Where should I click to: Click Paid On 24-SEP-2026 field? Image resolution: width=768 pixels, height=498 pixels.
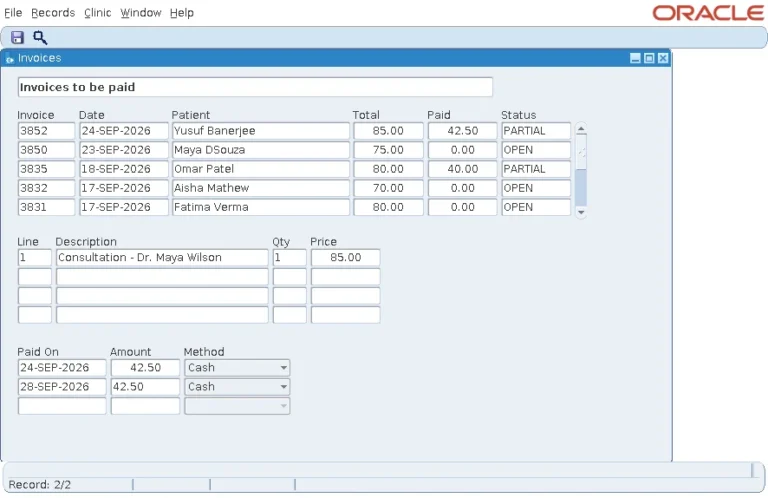pos(62,368)
